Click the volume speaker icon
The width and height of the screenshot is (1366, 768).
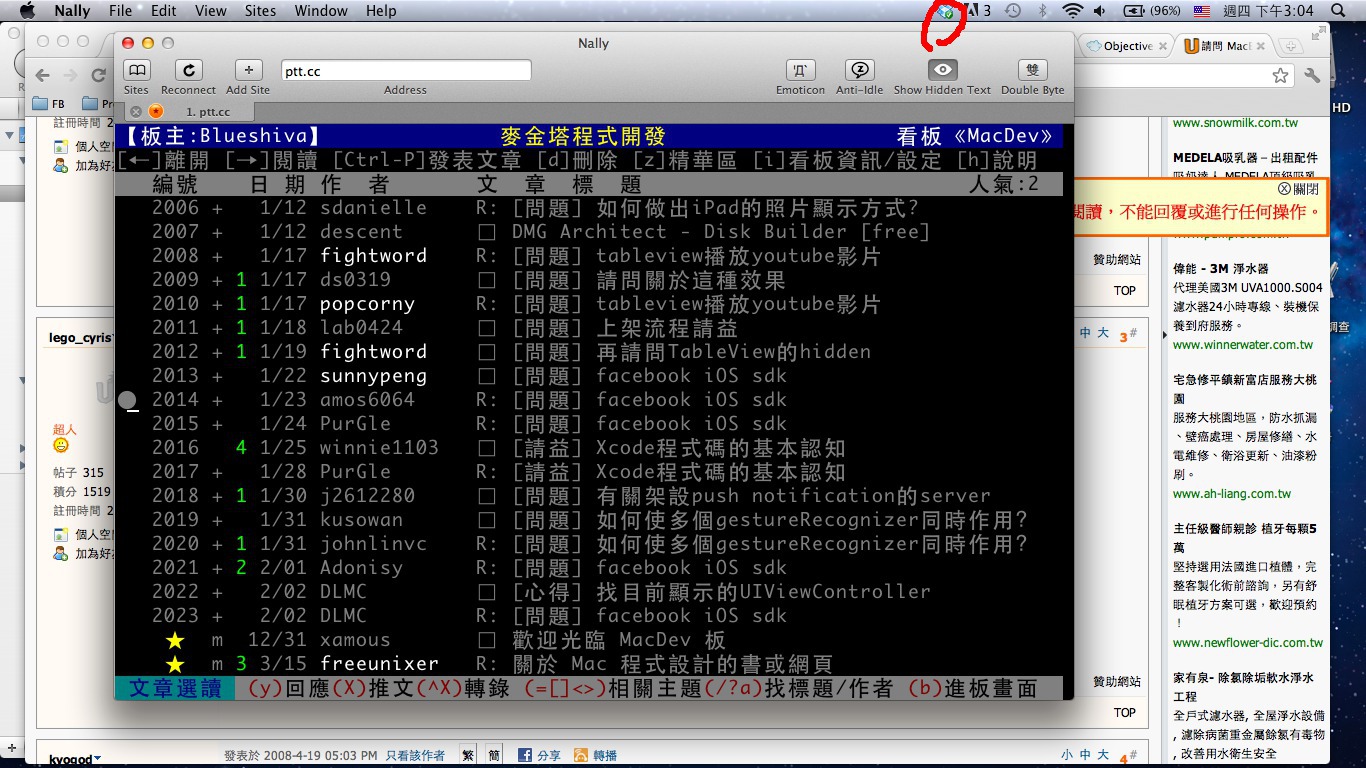click(1100, 11)
